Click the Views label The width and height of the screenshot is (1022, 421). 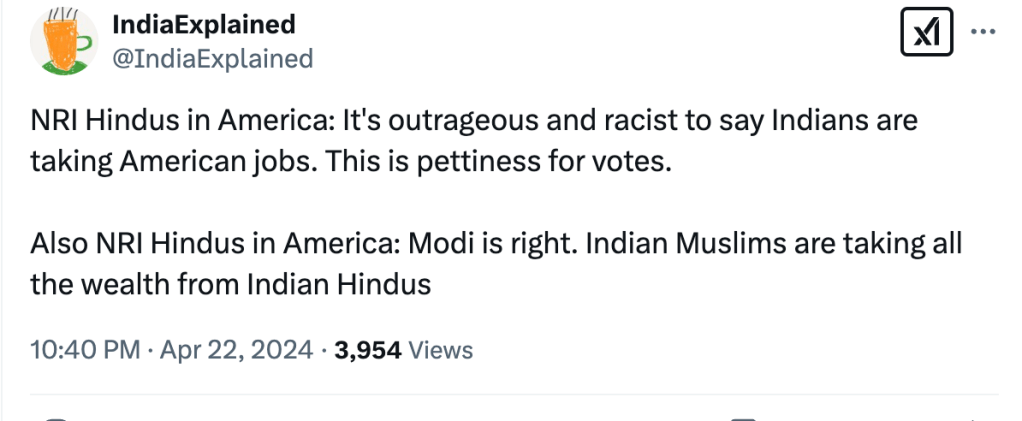441,350
